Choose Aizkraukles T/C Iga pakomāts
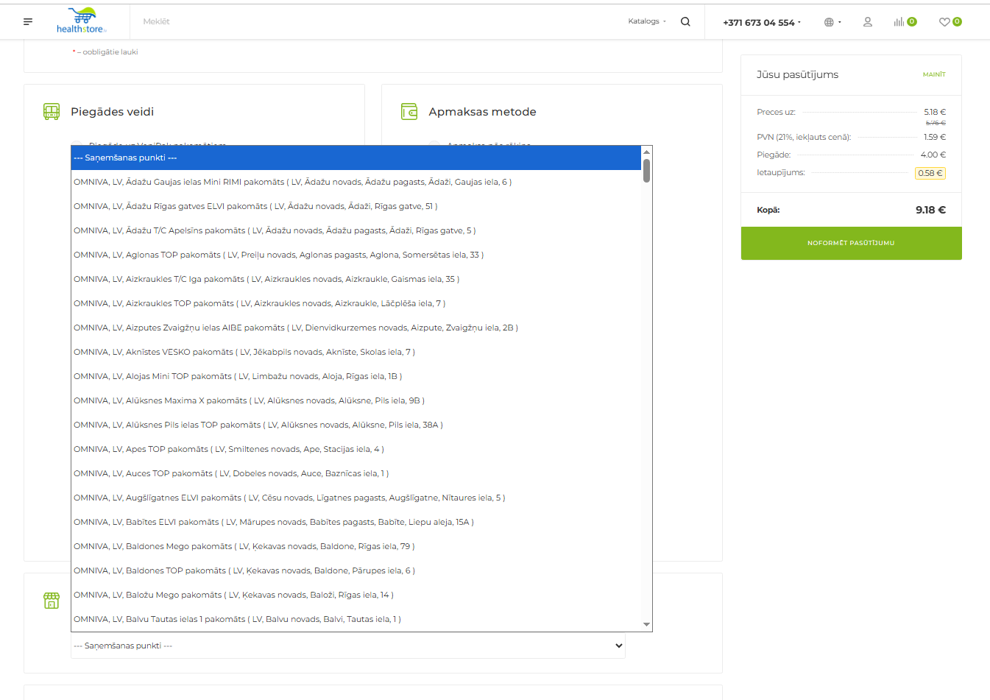 (356, 279)
